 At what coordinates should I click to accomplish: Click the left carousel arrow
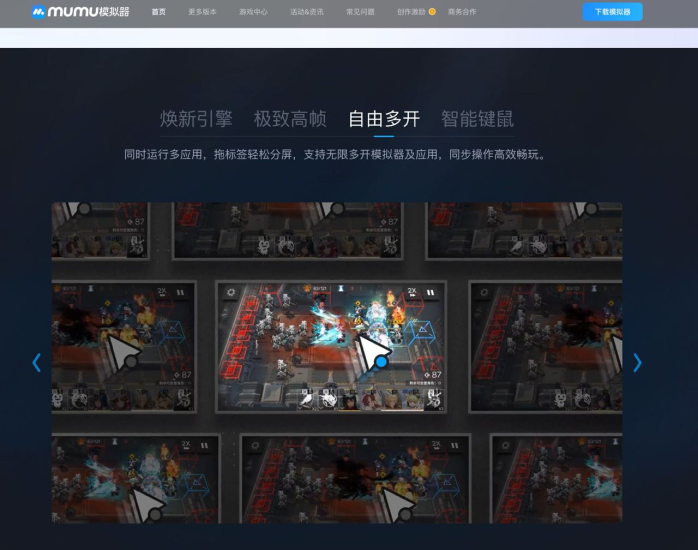(37, 362)
